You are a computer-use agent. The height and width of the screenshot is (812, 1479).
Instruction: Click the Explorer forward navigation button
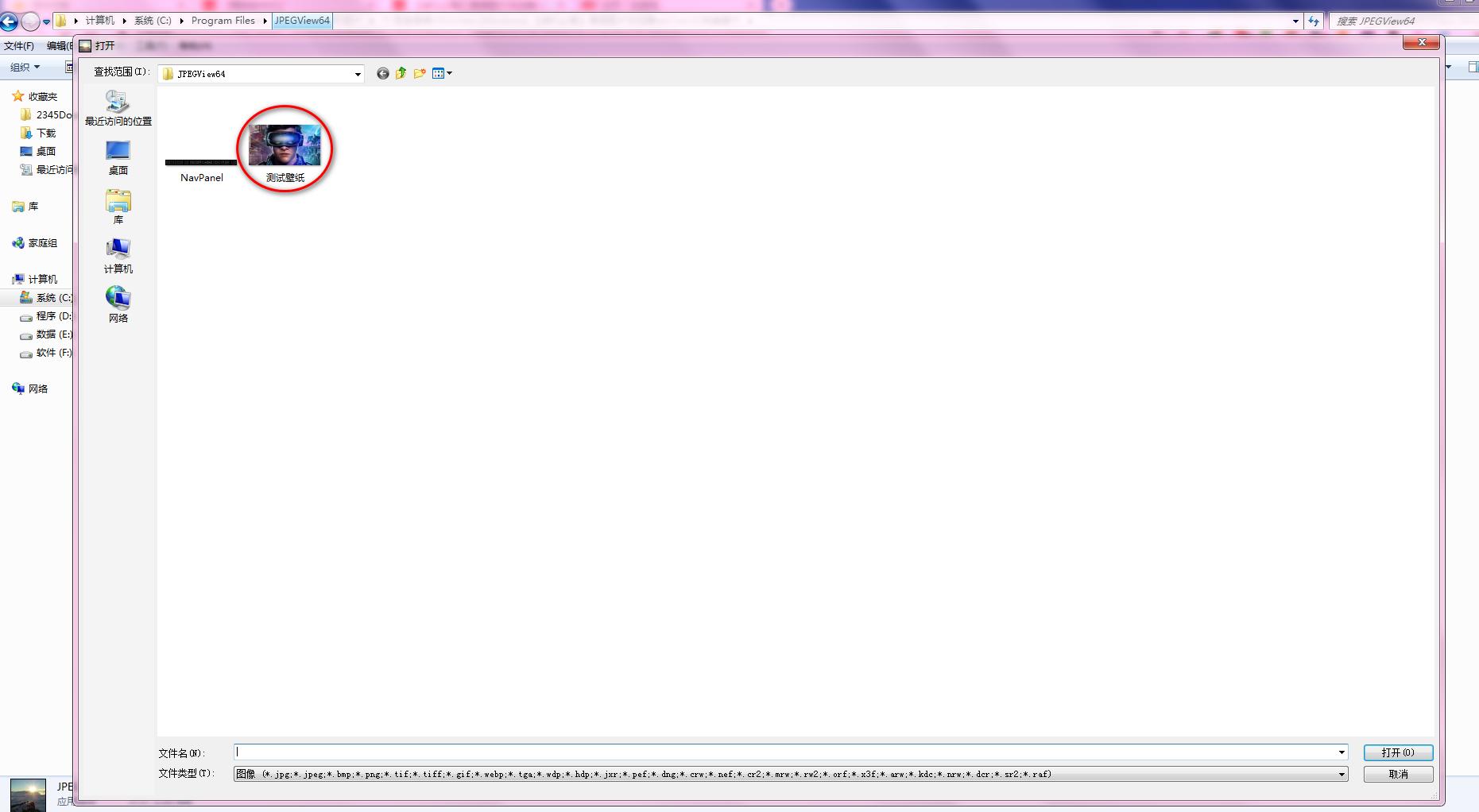(30, 21)
